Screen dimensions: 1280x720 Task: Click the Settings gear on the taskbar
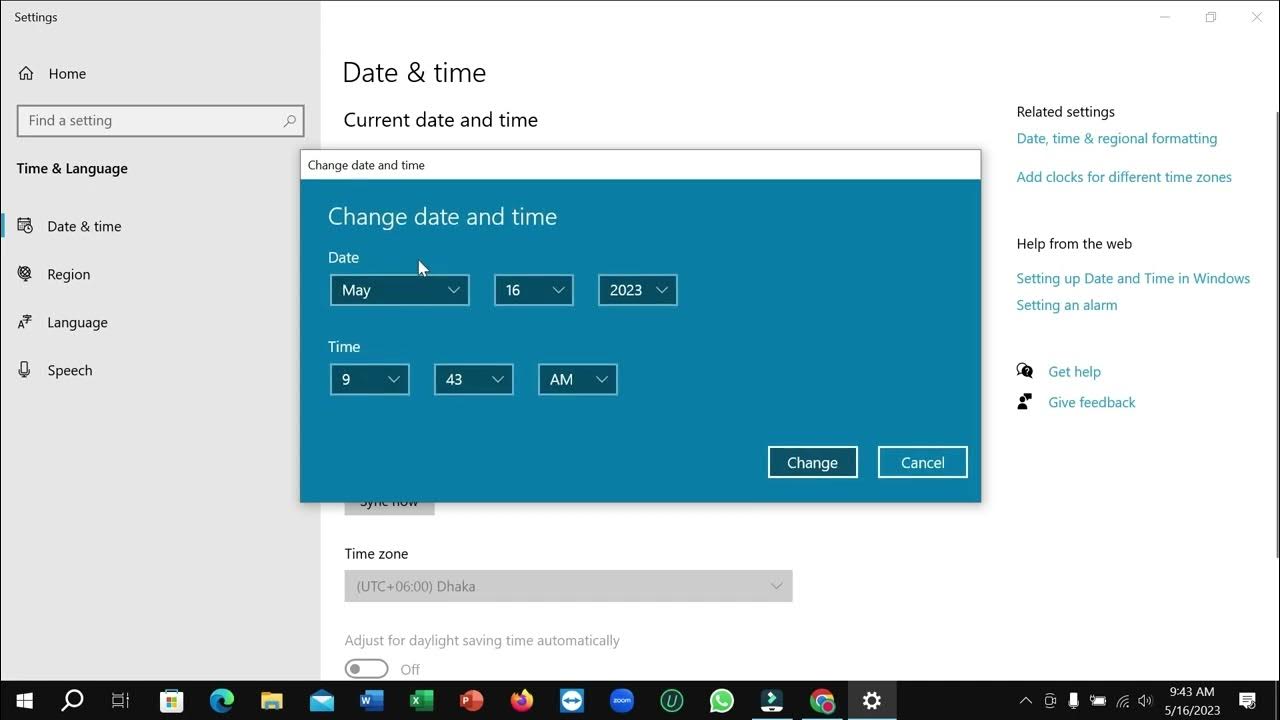pos(872,701)
